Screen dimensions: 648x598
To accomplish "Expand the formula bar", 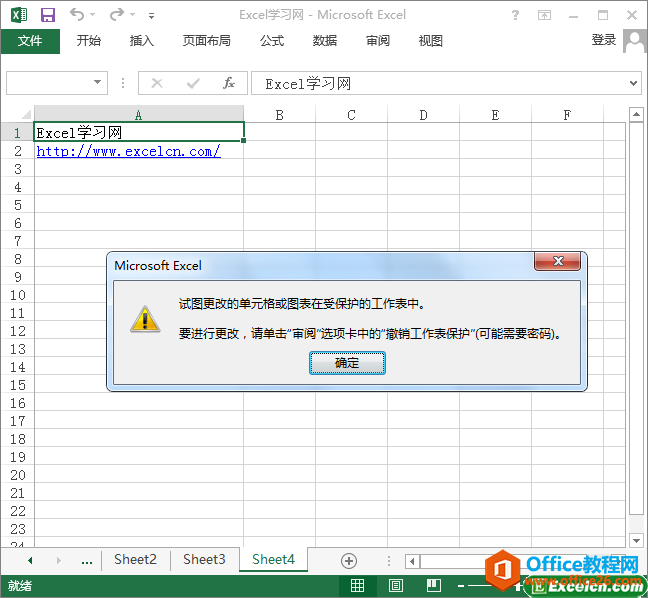I will (633, 83).
